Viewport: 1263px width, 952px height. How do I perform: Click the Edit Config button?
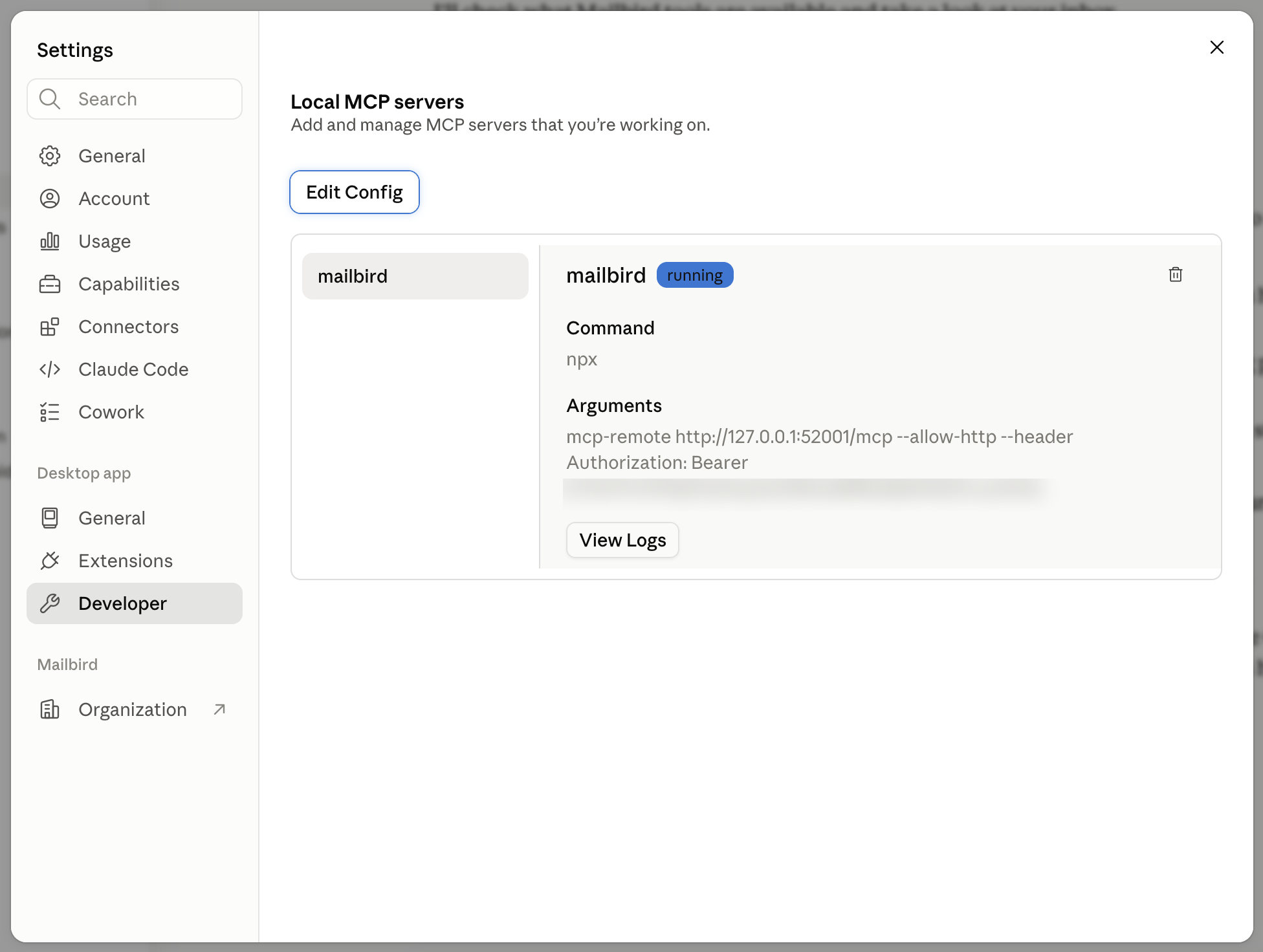[355, 192]
